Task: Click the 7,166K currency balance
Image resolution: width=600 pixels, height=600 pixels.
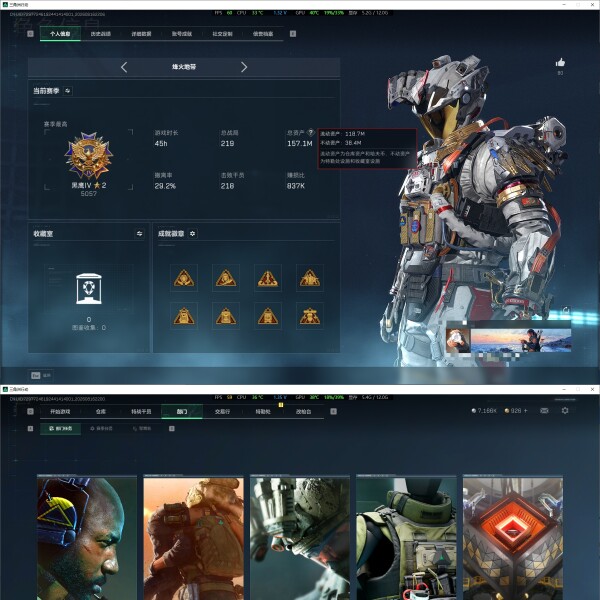Action: point(484,411)
